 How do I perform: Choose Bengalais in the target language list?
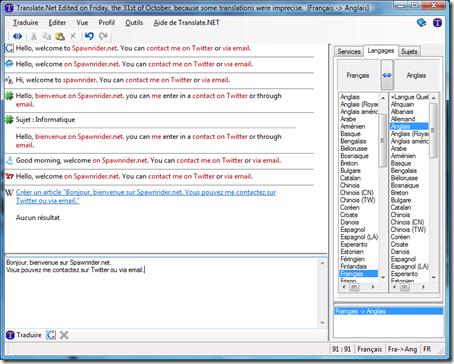pos(404,171)
